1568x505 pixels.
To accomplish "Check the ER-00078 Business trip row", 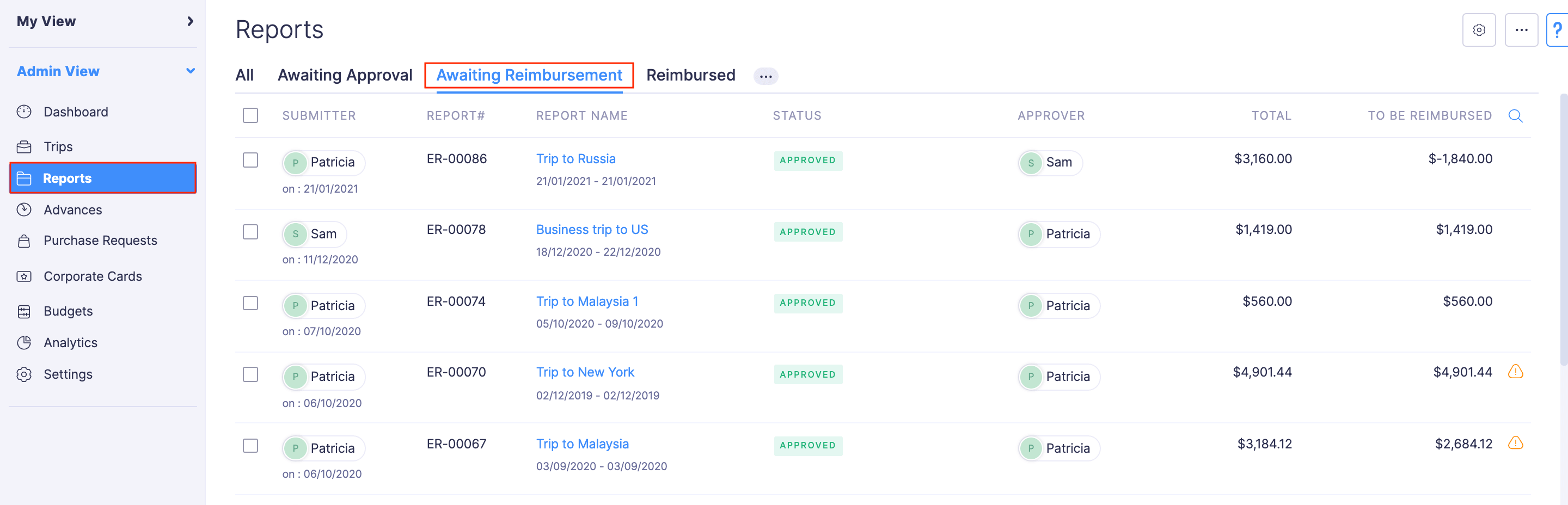I will (x=250, y=232).
